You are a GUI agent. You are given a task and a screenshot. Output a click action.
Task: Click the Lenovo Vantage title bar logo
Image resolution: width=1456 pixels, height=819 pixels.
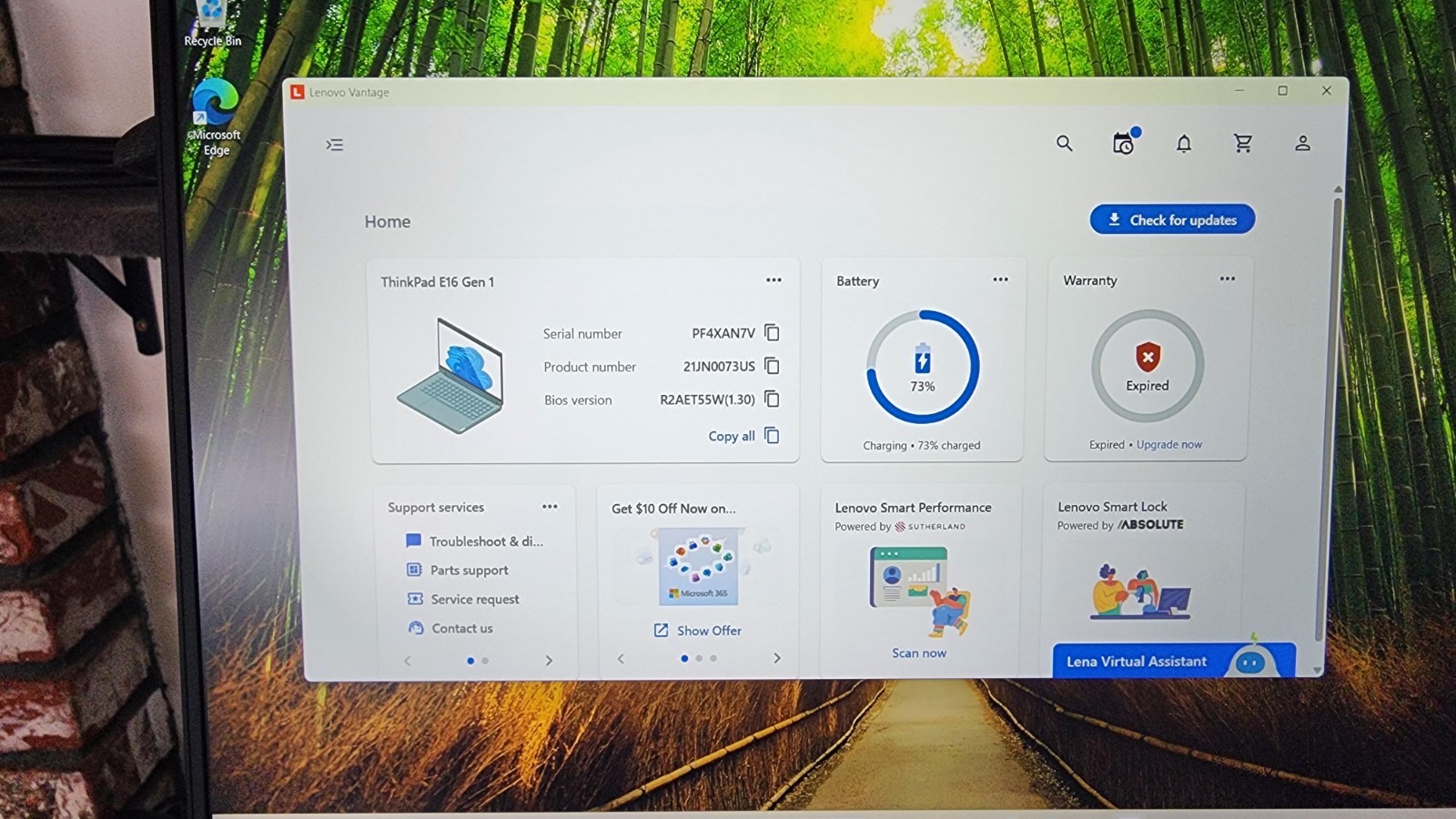[297, 92]
